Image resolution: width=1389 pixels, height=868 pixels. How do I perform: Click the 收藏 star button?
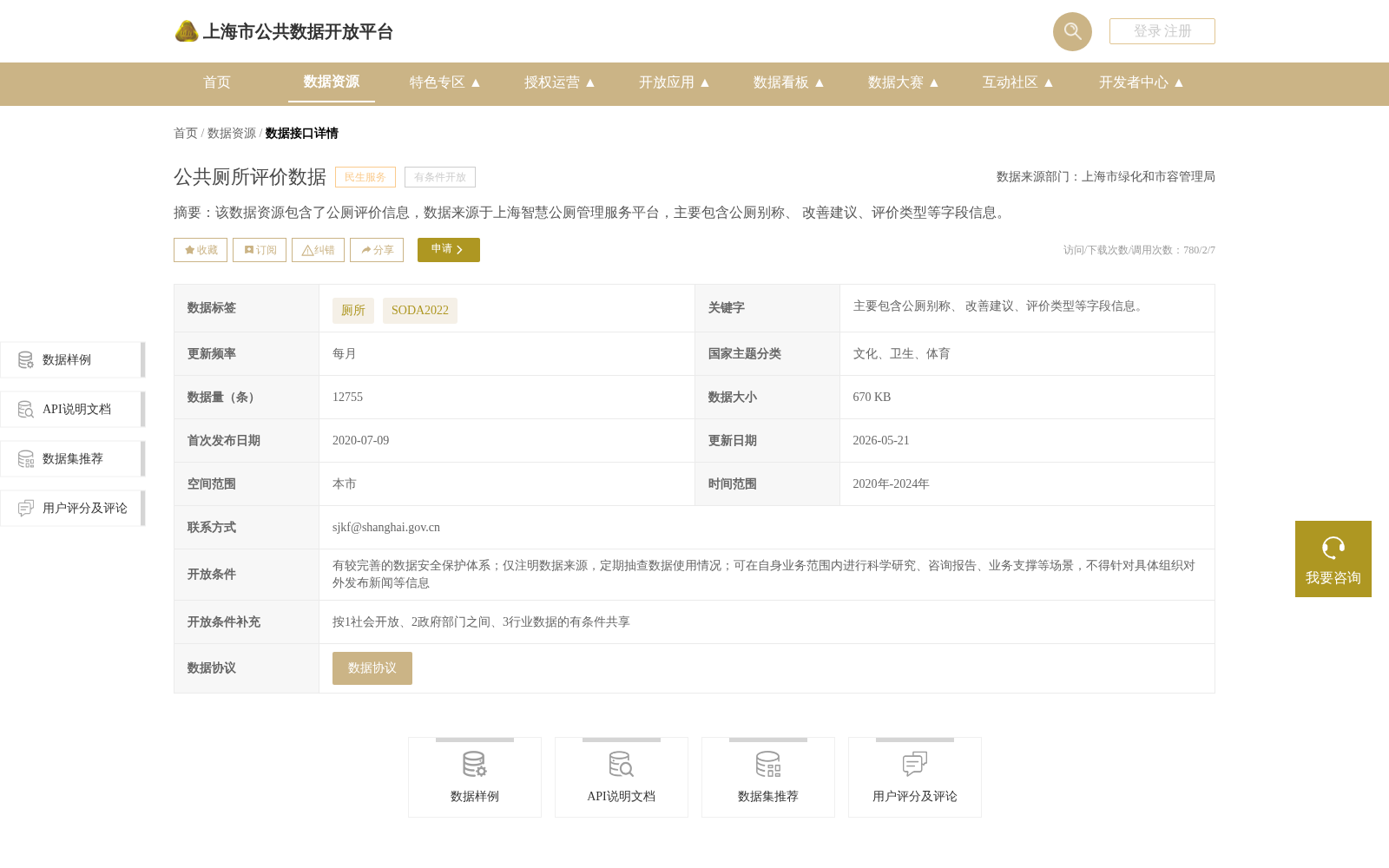click(201, 250)
